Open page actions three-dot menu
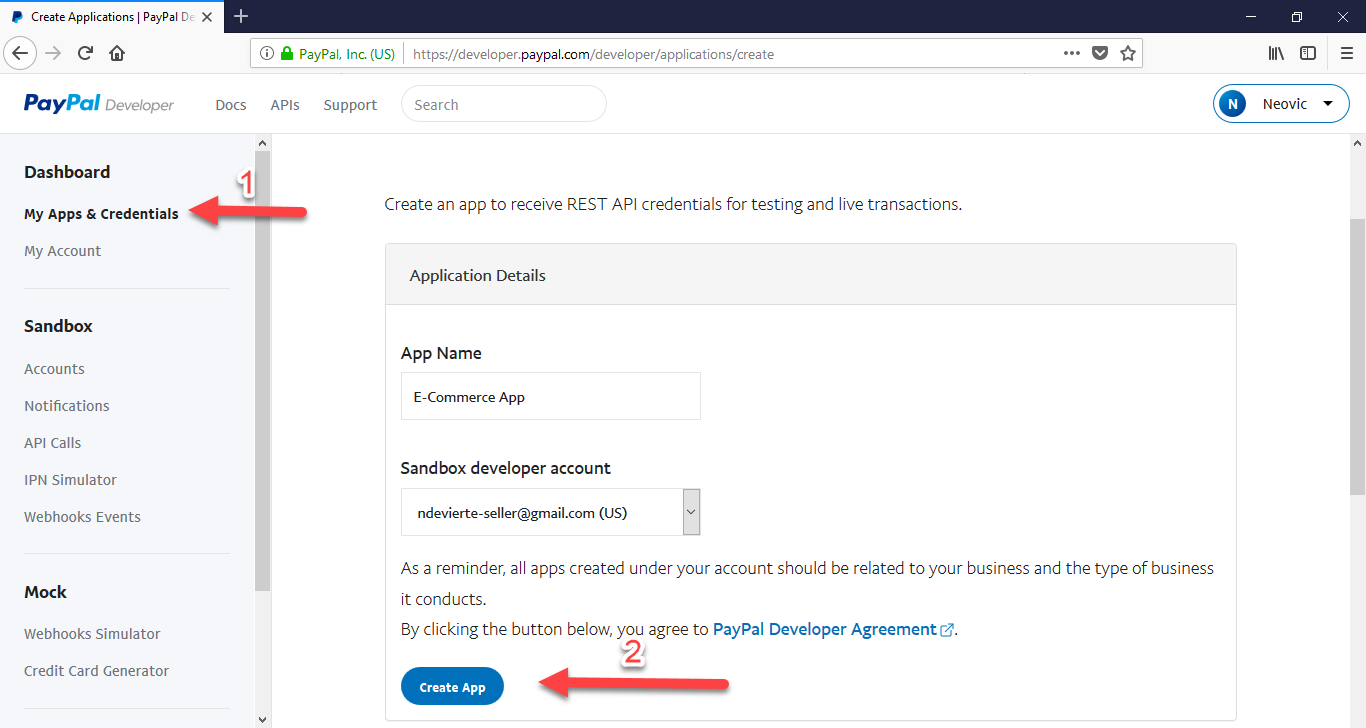Screen dimensions: 1366x728 (1072, 54)
